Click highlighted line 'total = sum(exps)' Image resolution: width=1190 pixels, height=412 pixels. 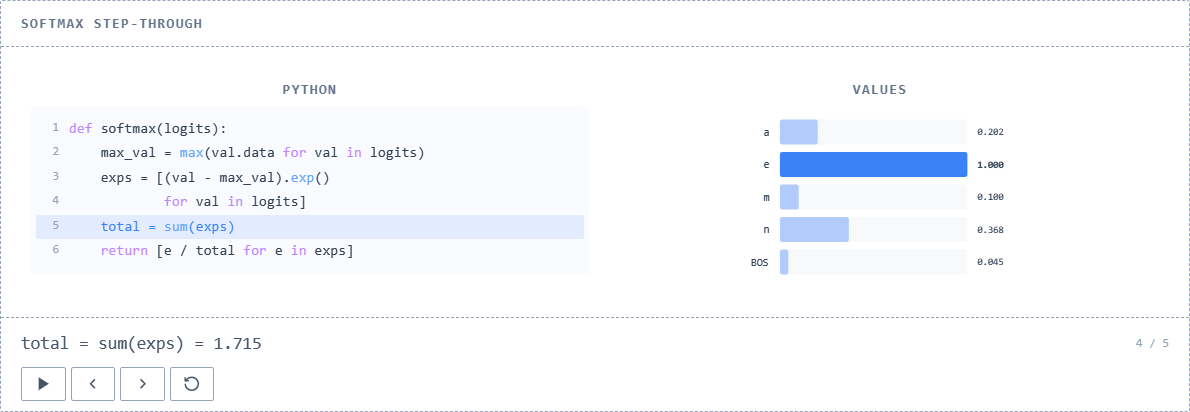pos(168,227)
